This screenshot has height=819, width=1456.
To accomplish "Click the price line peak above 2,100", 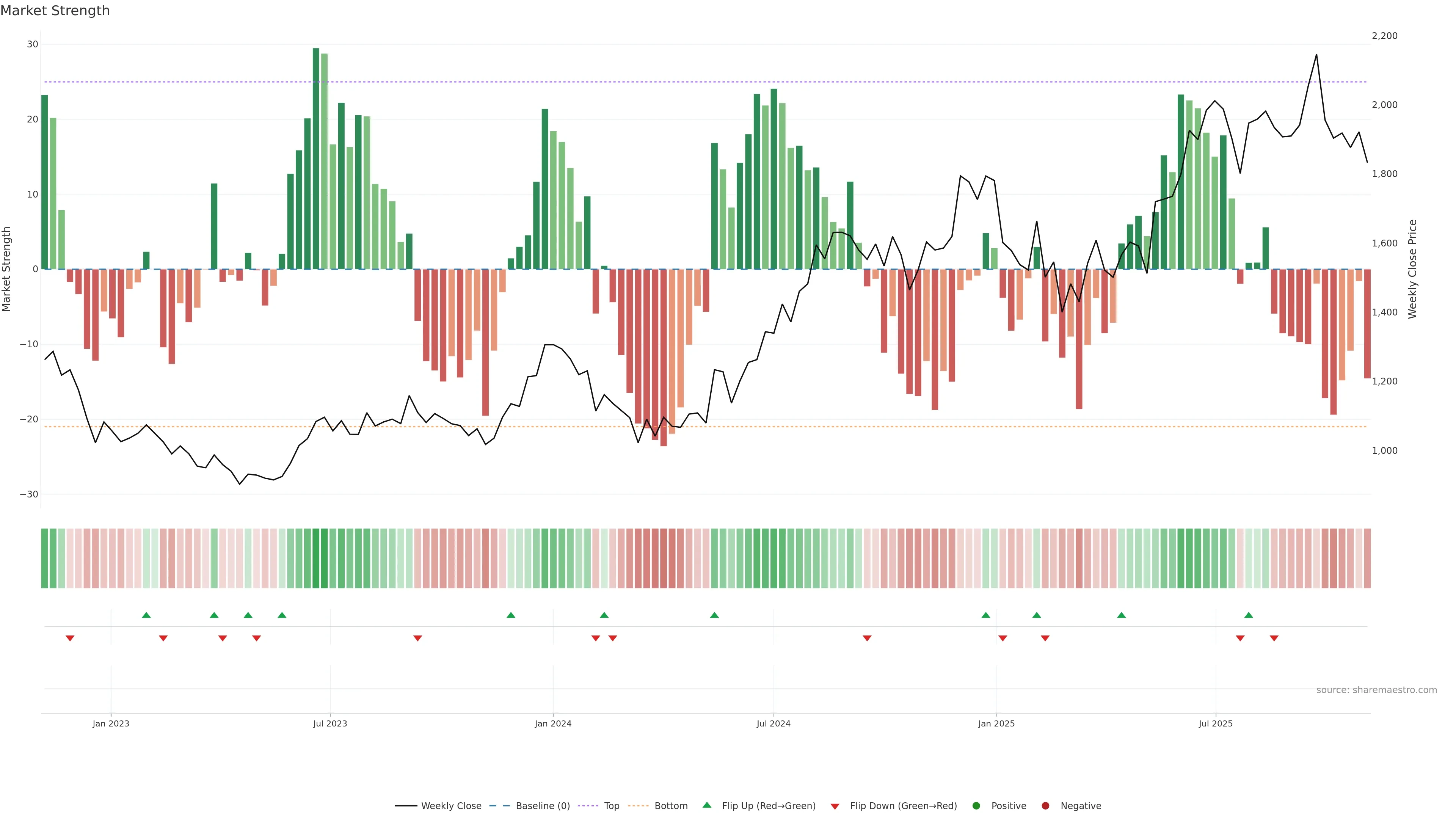I will 1316,55.
